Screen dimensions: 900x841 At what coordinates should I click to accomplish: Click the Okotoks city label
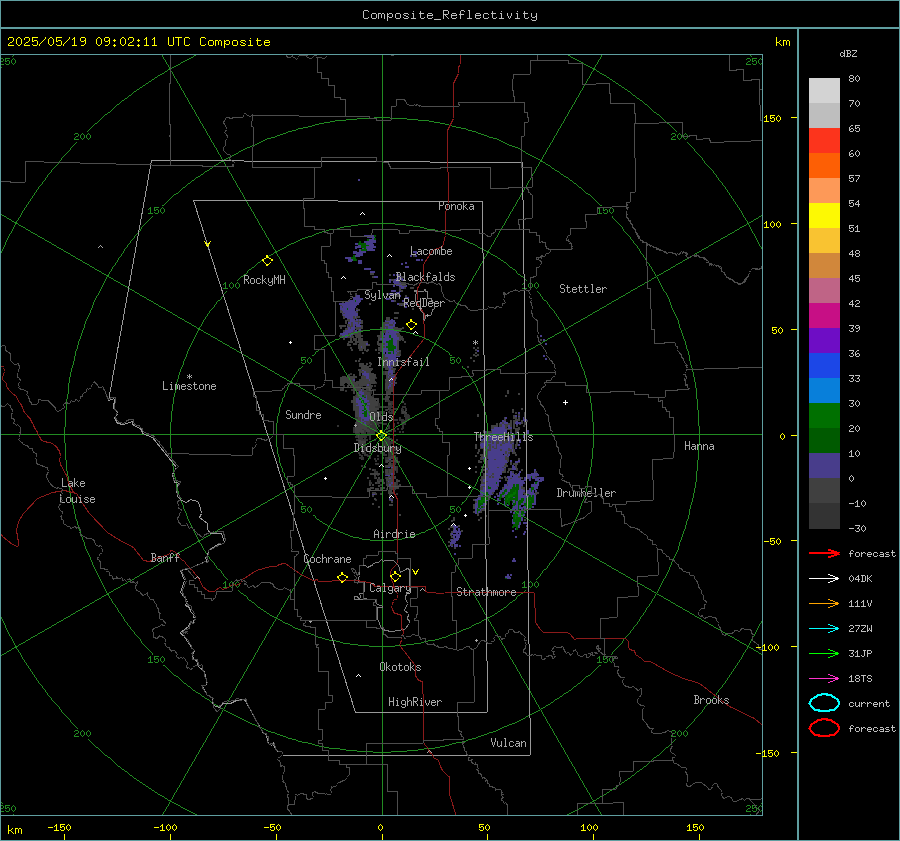[x=400, y=666]
